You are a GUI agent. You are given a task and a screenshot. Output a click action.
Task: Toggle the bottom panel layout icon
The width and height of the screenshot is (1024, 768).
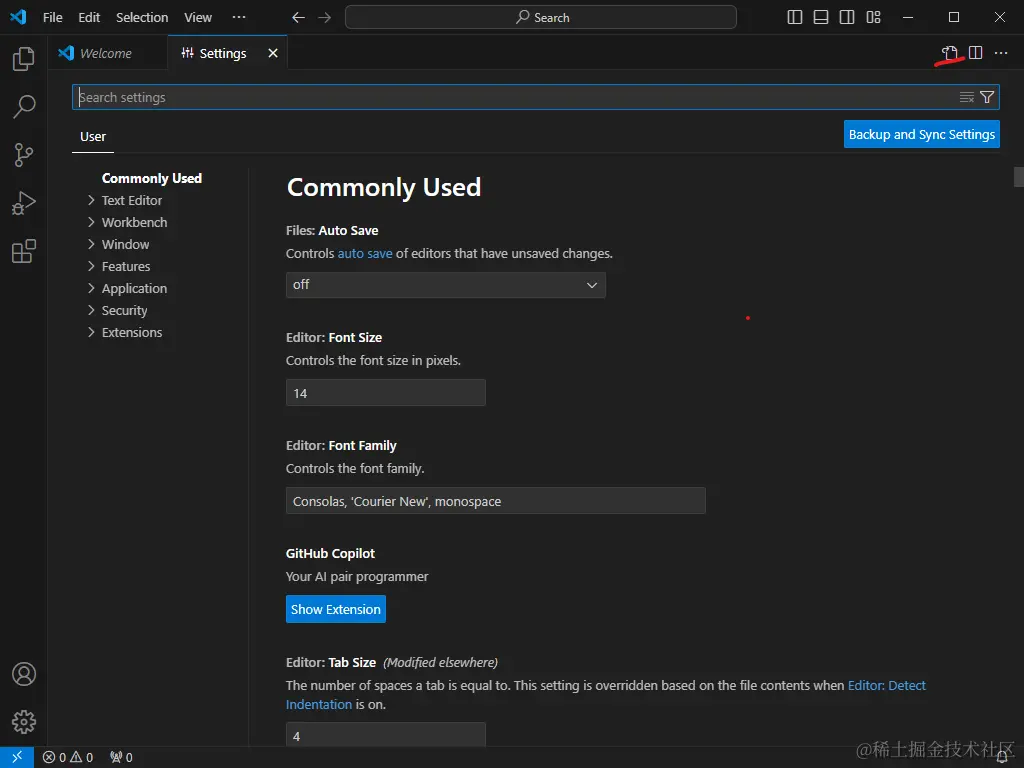(821, 17)
